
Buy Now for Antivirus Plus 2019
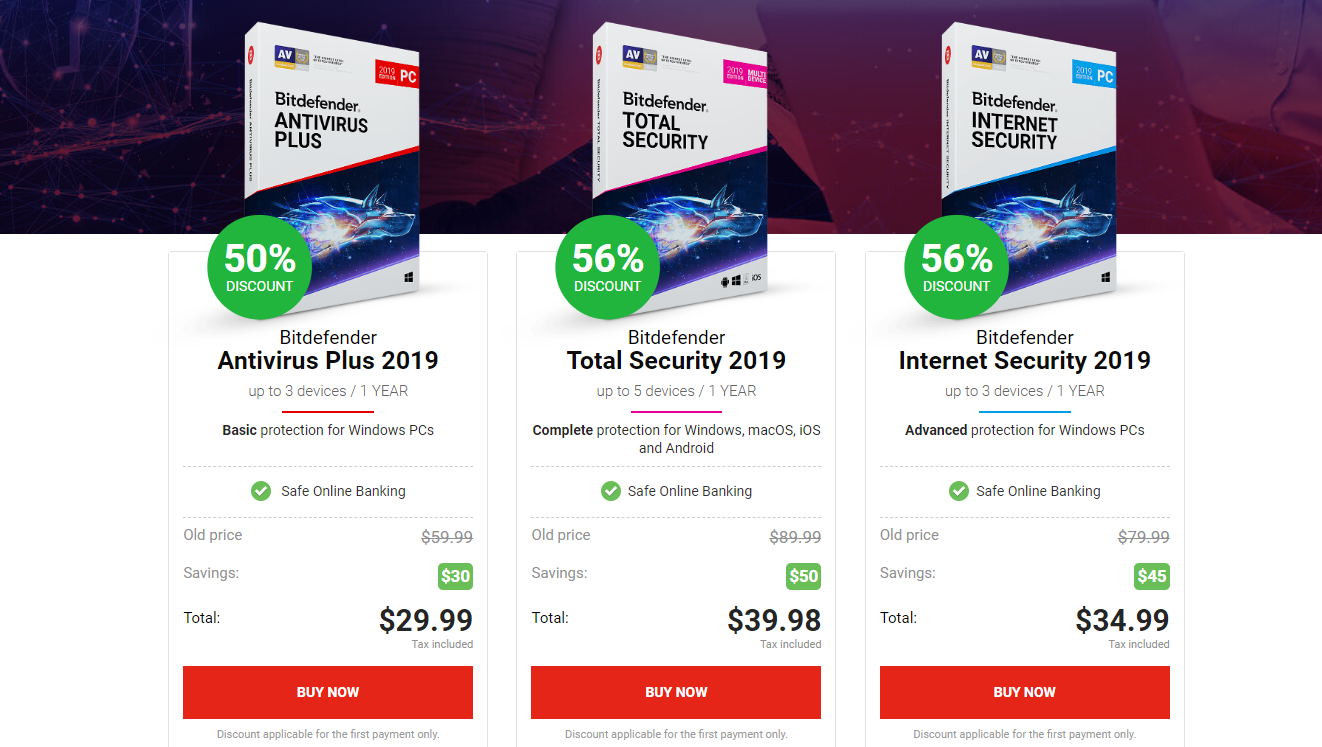328,692
